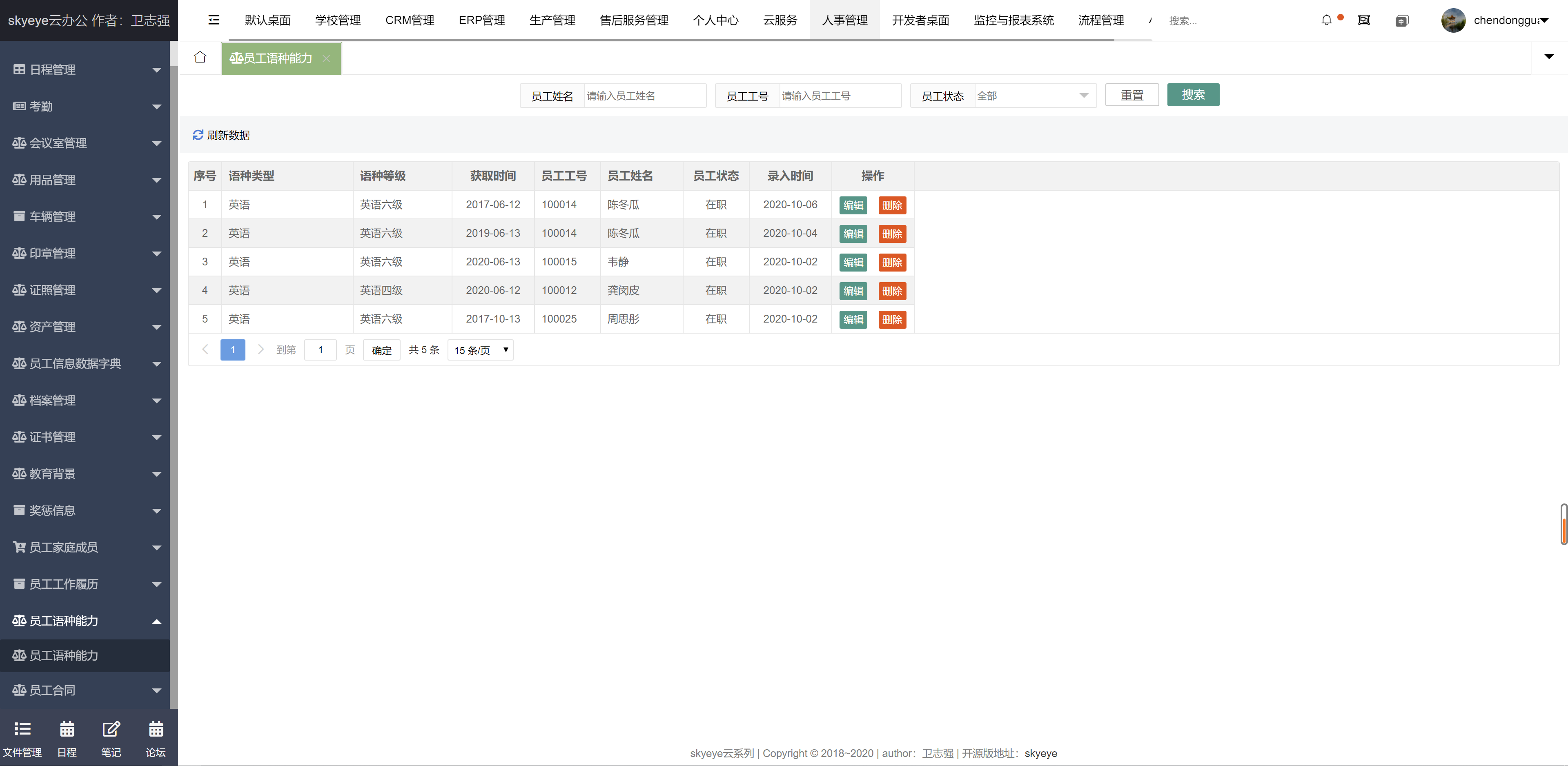Screen dimensions: 1568x766
Task: Open the skyeye open-source link in footer
Action: (x=1040, y=753)
